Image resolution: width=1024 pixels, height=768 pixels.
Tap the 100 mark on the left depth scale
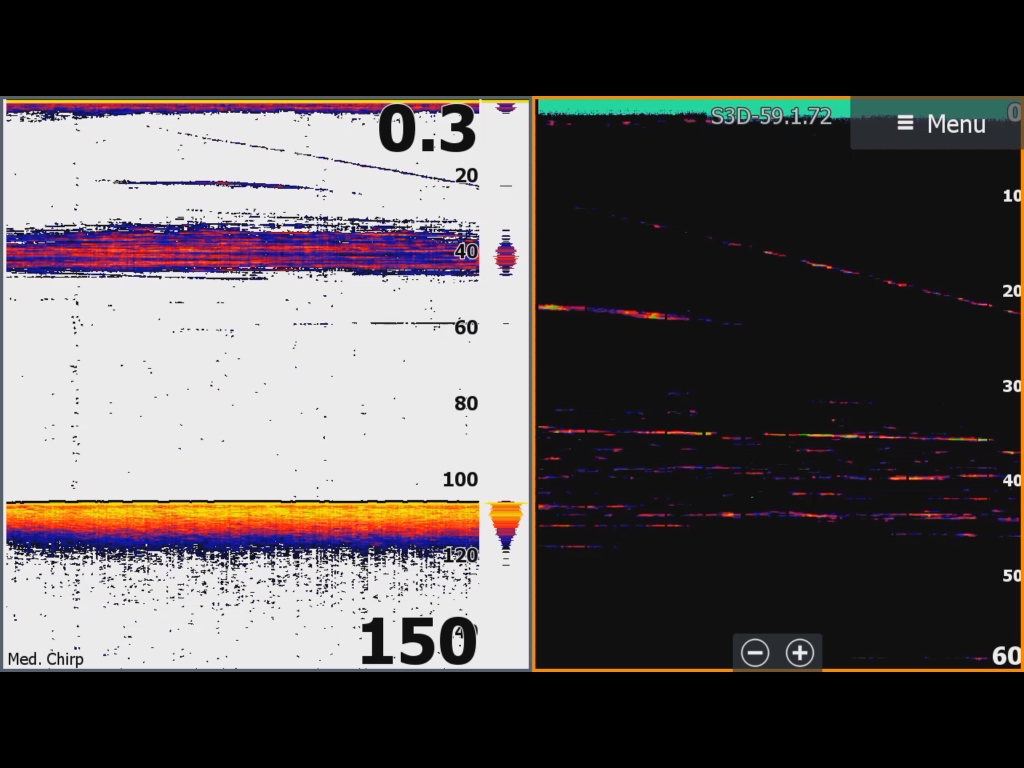pos(460,480)
